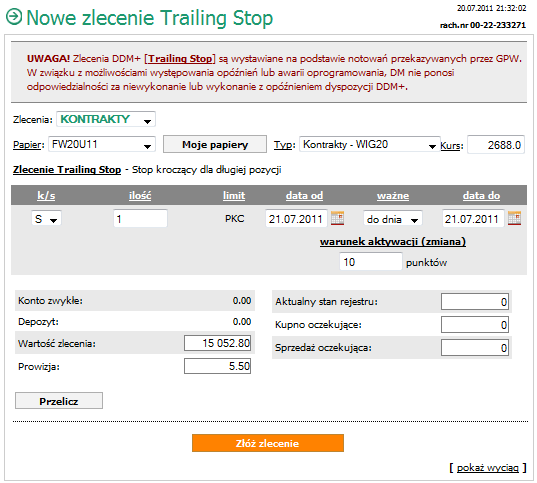Click the ilość quantity input field
The image size is (537, 483).
[x=140, y=219]
